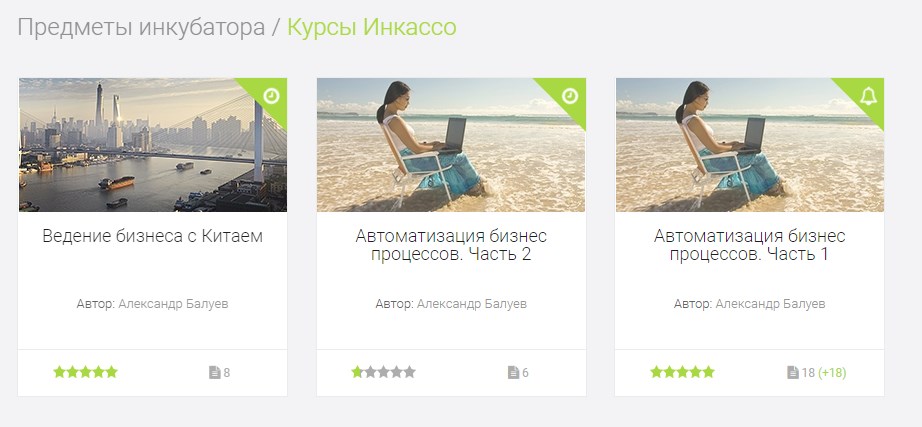Click the fifth star on Часть 1 rating

click(708, 372)
